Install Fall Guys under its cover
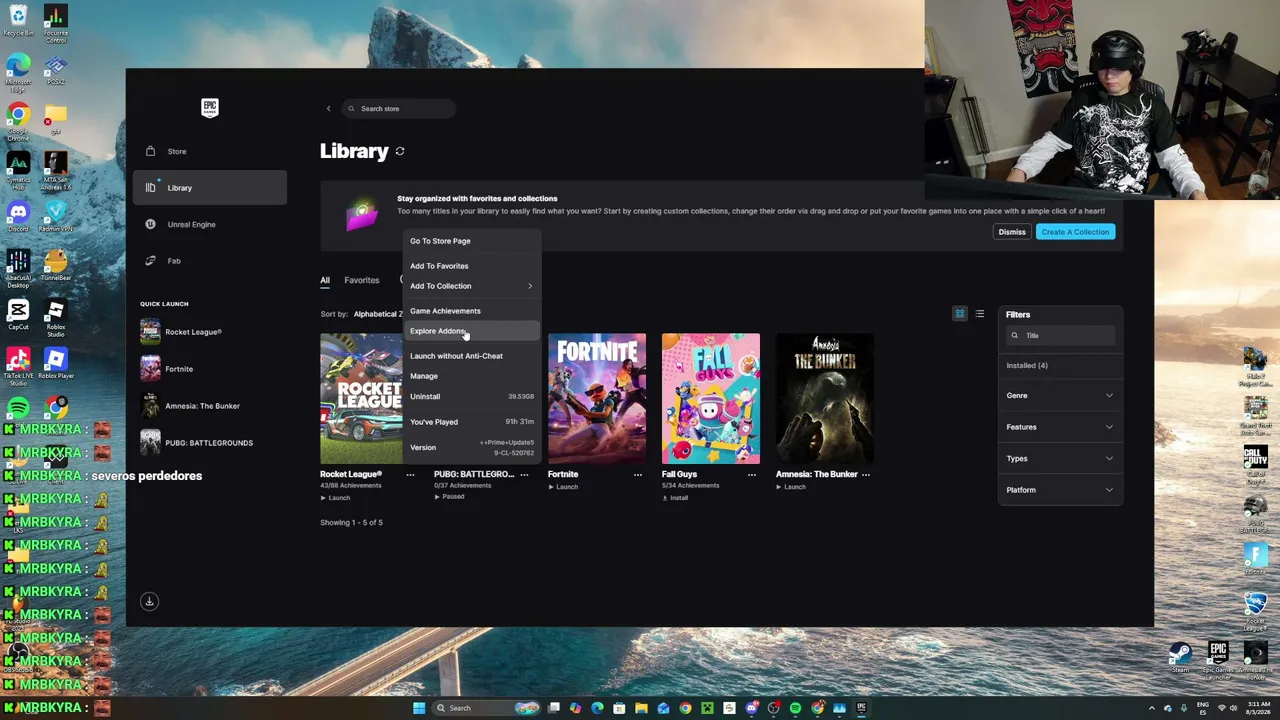Image resolution: width=1280 pixels, height=720 pixels. [x=676, y=498]
